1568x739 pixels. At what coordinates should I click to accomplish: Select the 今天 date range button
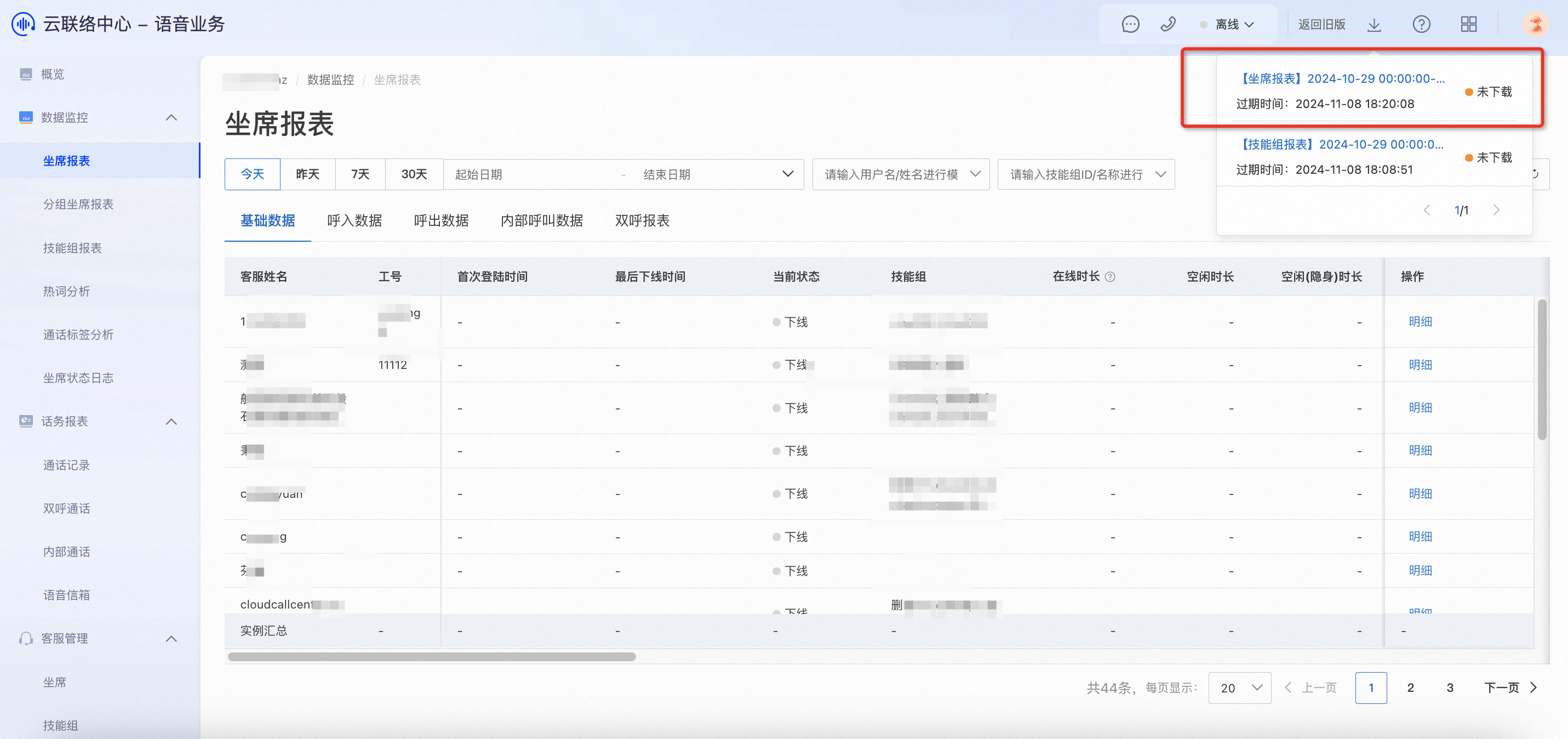click(253, 174)
